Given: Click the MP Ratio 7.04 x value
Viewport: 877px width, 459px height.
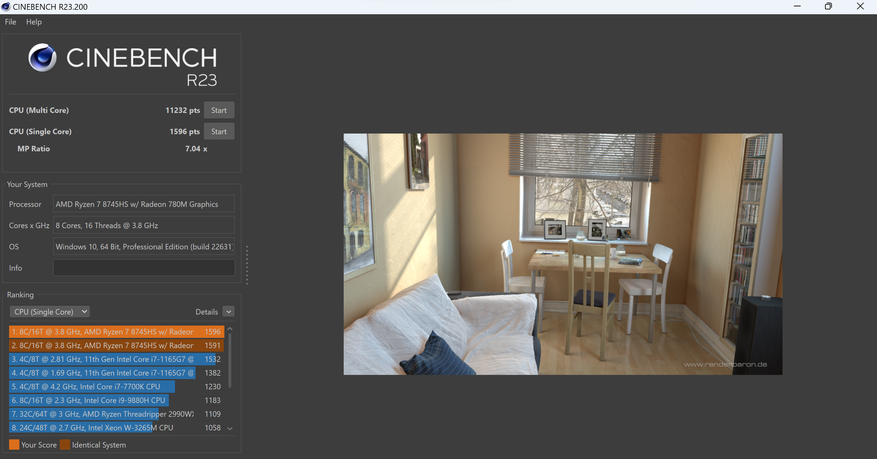Looking at the screenshot, I should 196,149.
